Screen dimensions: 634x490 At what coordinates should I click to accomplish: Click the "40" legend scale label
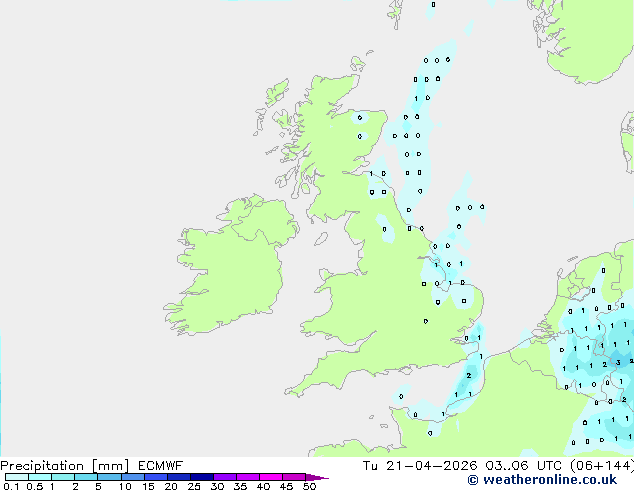click(x=263, y=486)
